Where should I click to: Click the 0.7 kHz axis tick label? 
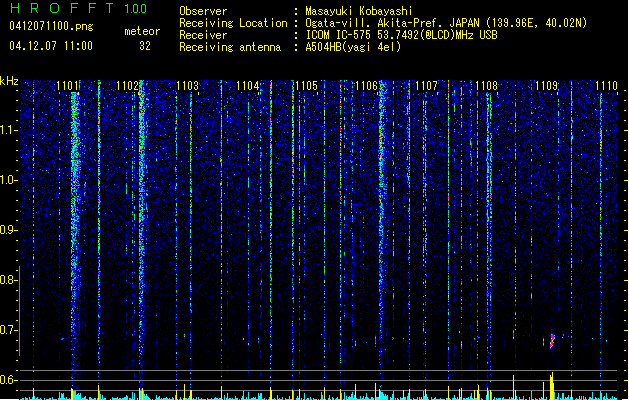[x=8, y=330]
